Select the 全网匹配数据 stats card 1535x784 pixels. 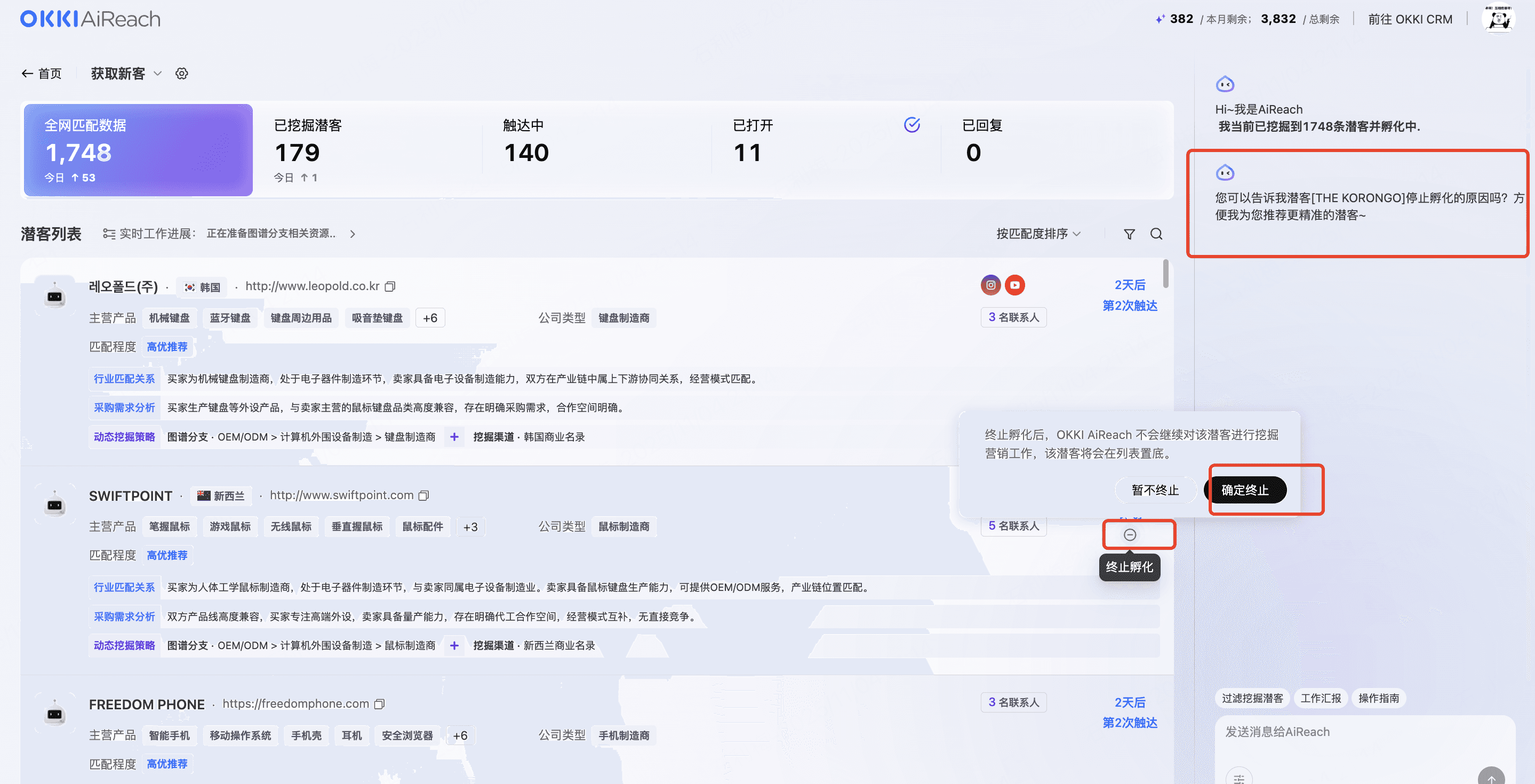(x=138, y=150)
